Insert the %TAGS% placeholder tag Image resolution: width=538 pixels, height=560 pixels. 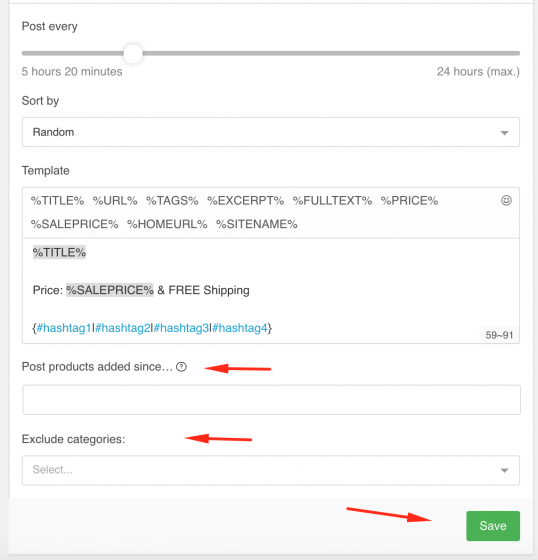click(172, 201)
